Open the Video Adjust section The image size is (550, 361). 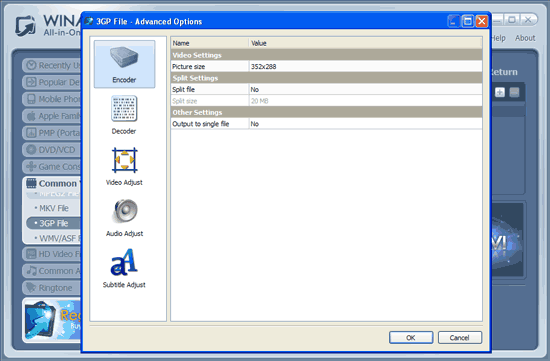(124, 166)
